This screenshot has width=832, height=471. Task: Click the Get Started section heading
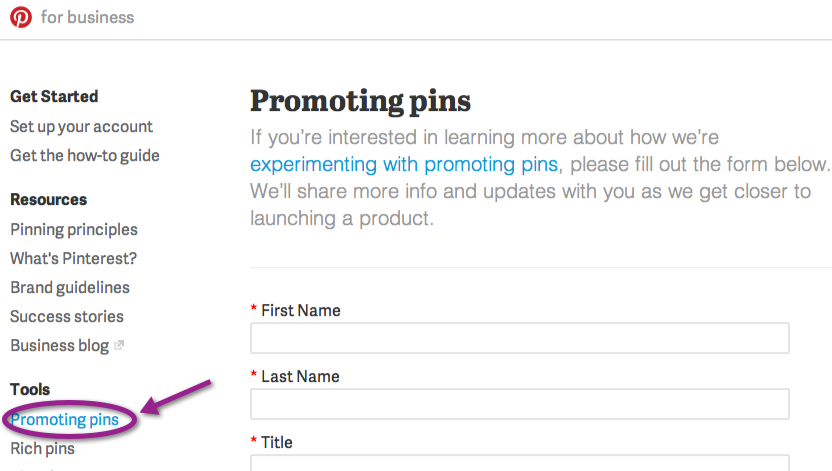point(54,97)
